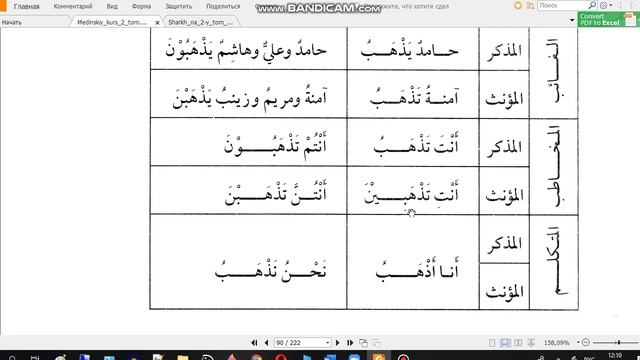Click the previous view icon beside page navigation
Image resolution: width=640 pixels, height=360 pixels.
[363, 343]
